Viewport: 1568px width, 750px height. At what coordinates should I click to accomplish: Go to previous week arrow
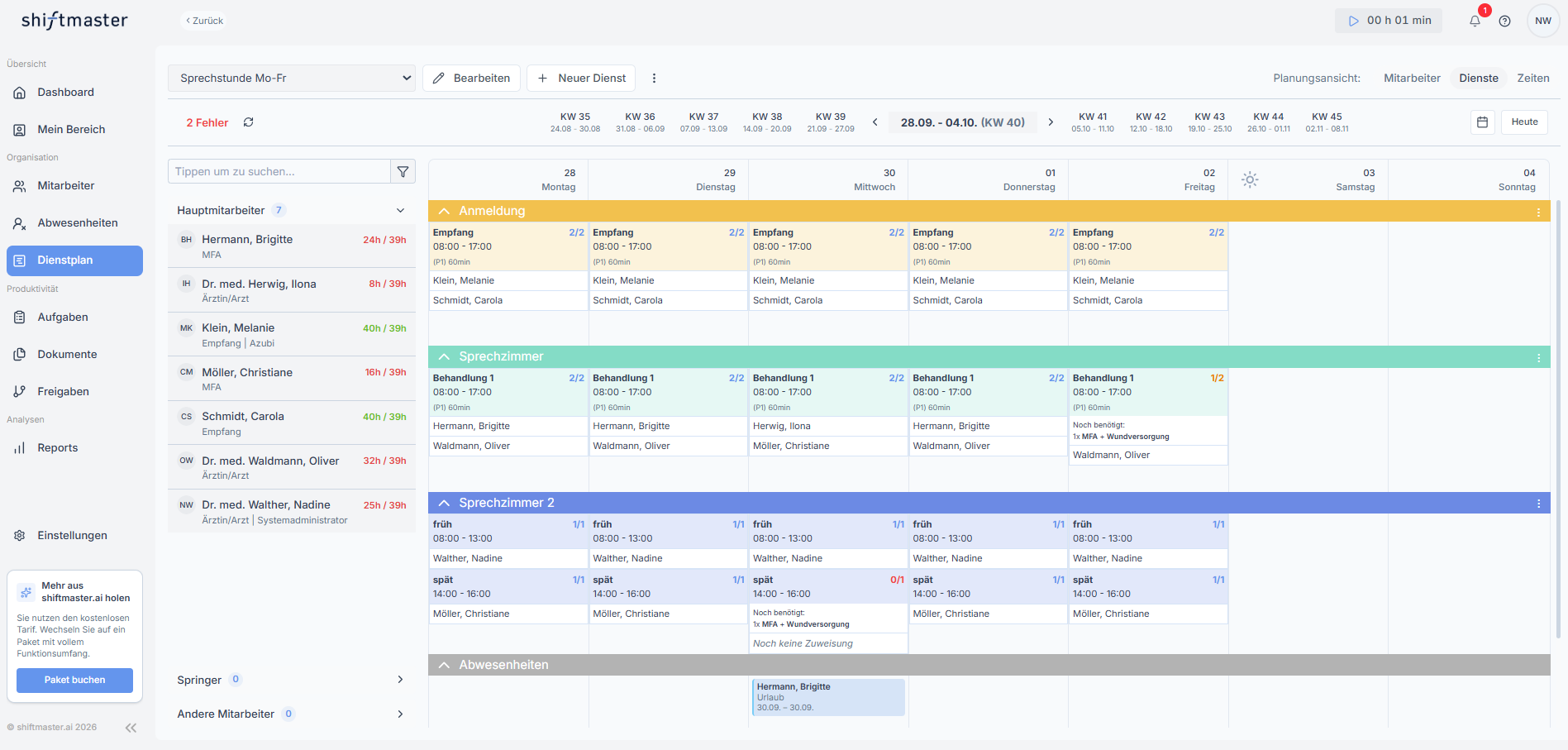click(x=875, y=122)
